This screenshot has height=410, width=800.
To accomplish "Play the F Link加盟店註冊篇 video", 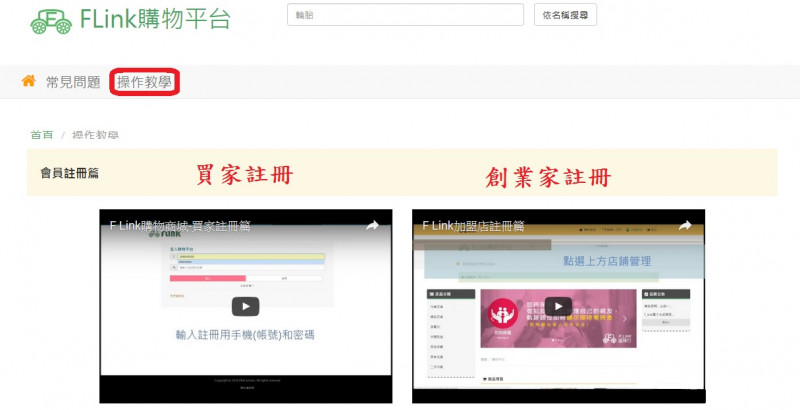I will pos(558,306).
